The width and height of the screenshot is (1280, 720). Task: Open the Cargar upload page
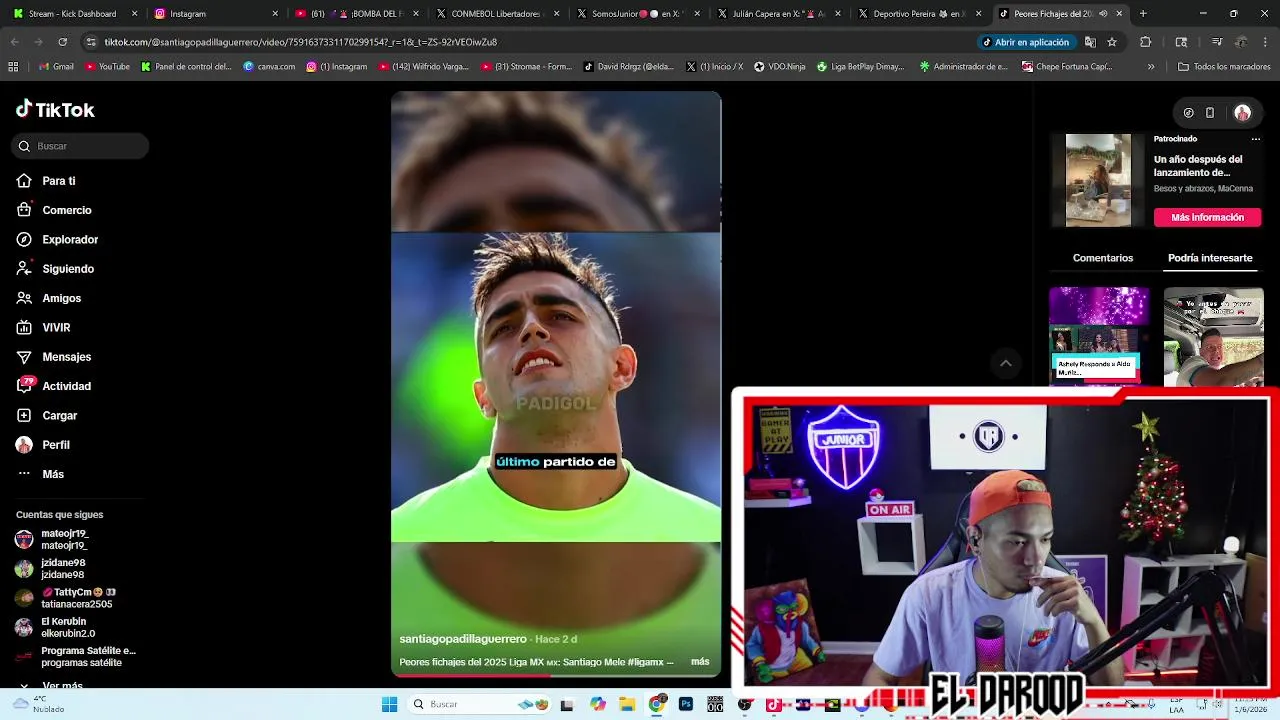point(46,416)
